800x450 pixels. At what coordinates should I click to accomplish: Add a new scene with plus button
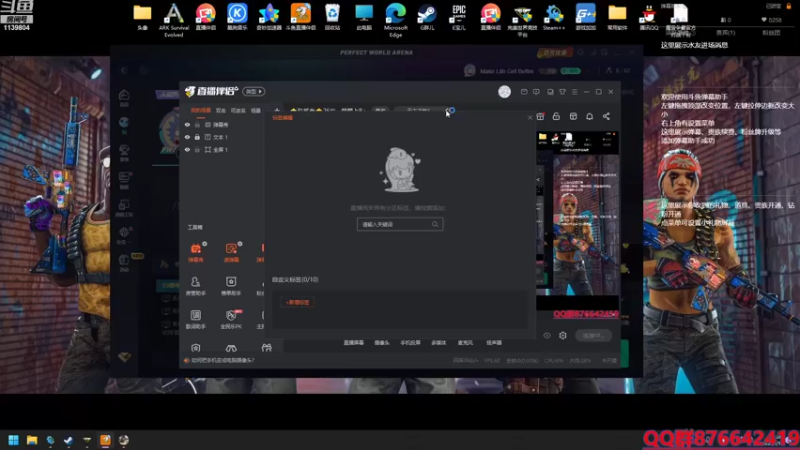[x=277, y=110]
